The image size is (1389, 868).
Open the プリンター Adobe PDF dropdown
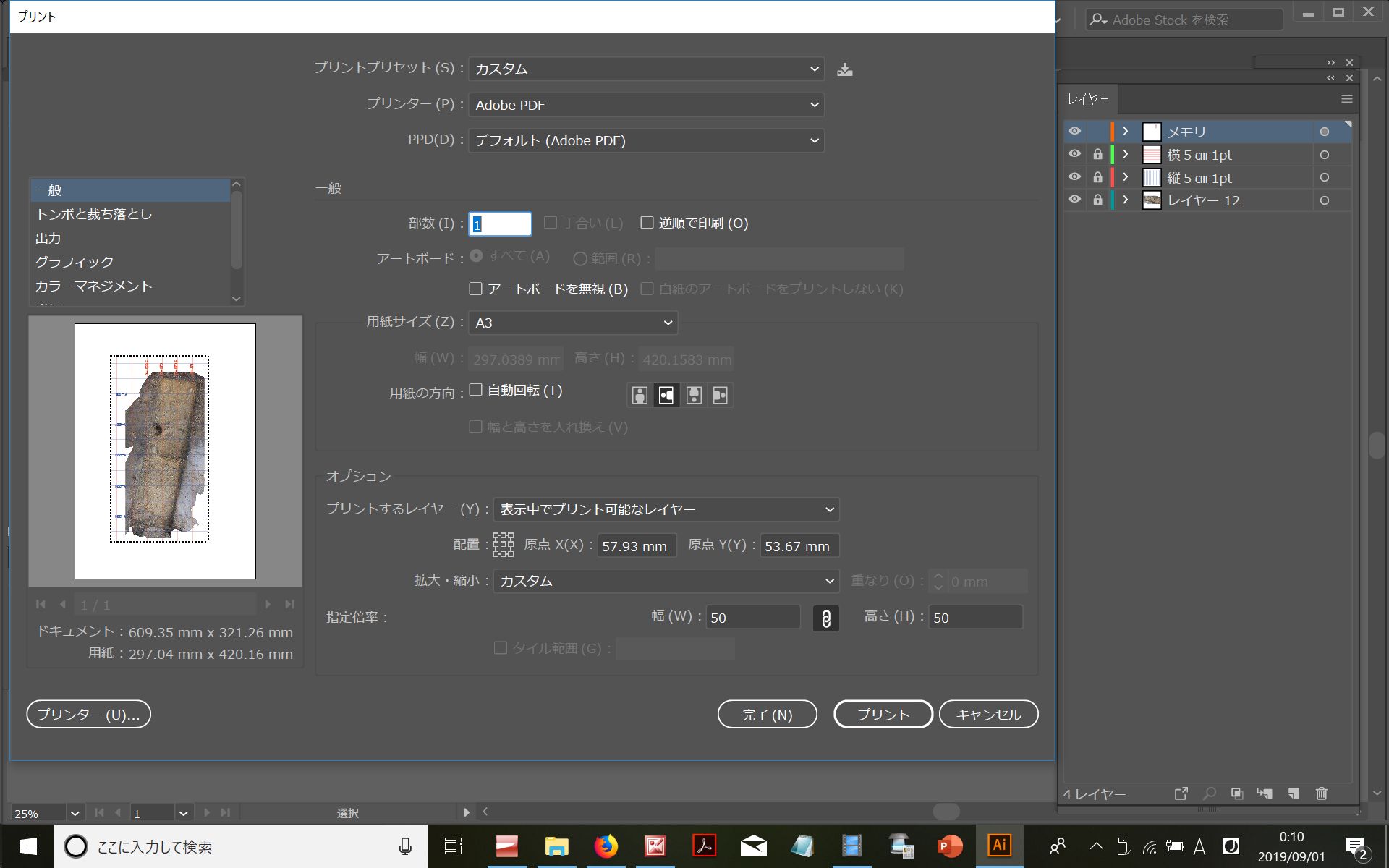(x=646, y=105)
